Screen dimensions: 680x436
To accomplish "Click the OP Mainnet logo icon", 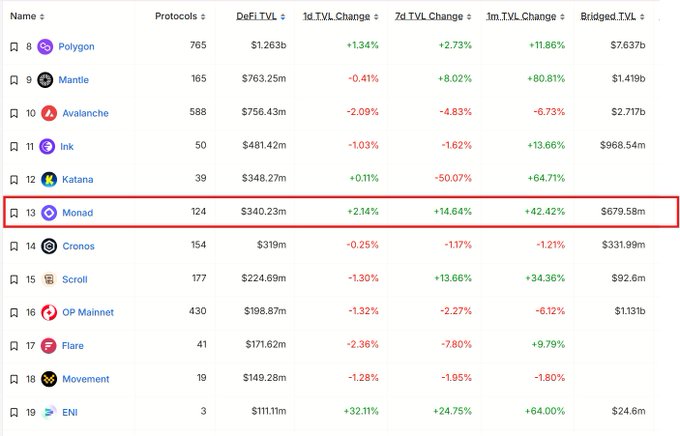I will point(49,312).
